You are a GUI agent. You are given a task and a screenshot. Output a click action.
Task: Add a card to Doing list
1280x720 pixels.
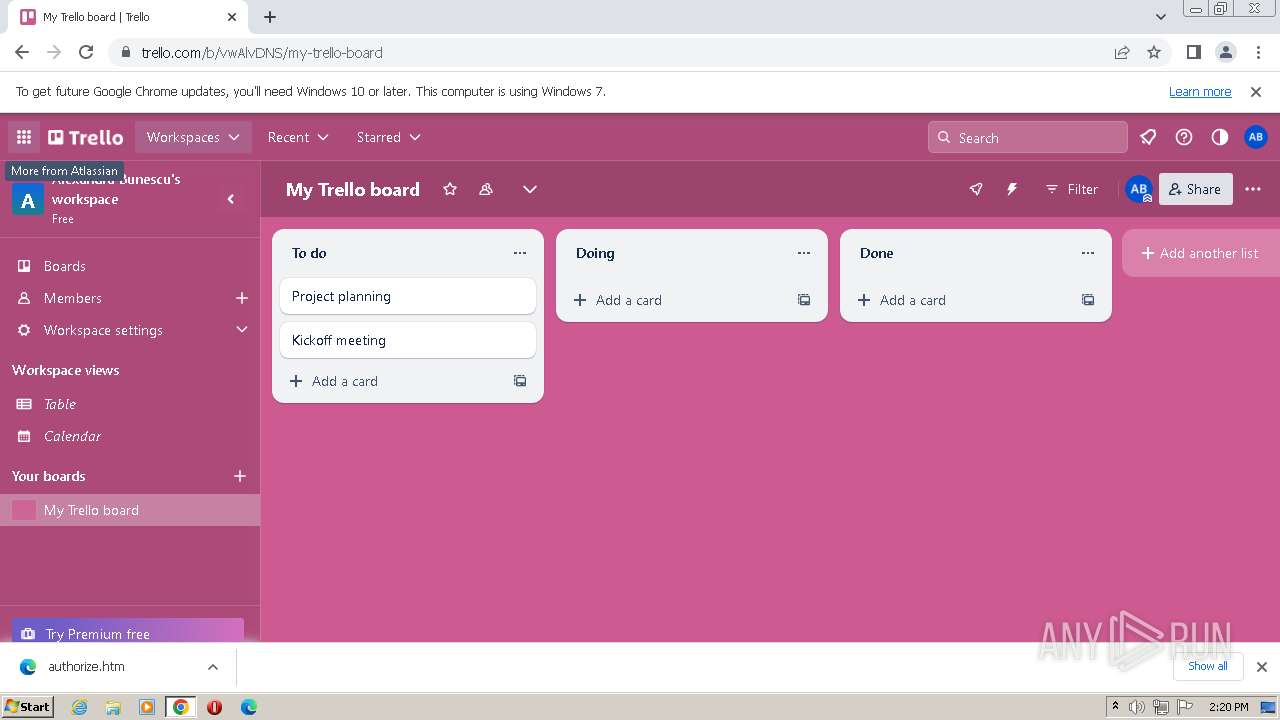676,300
